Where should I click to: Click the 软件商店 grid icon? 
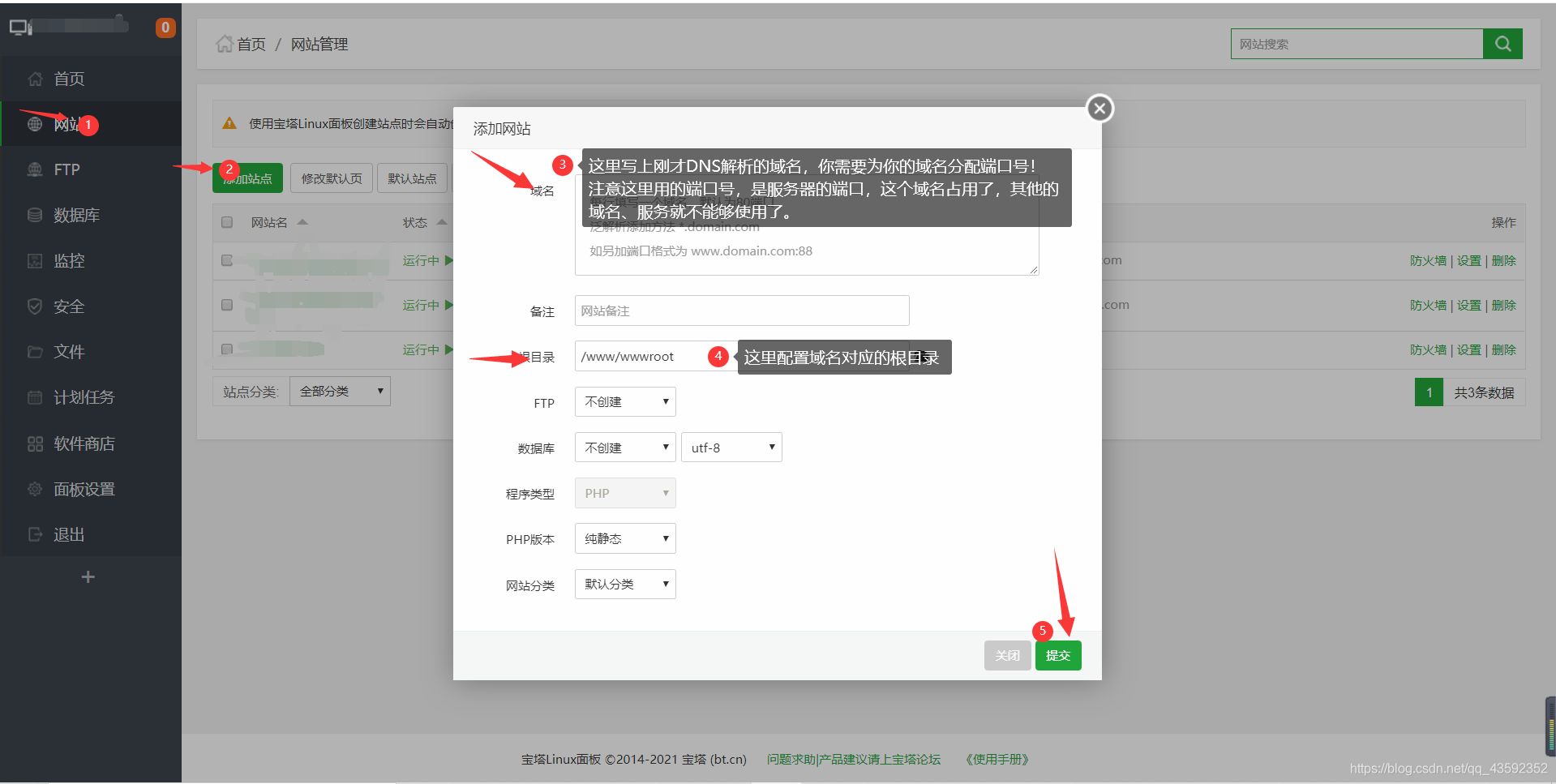(x=35, y=443)
